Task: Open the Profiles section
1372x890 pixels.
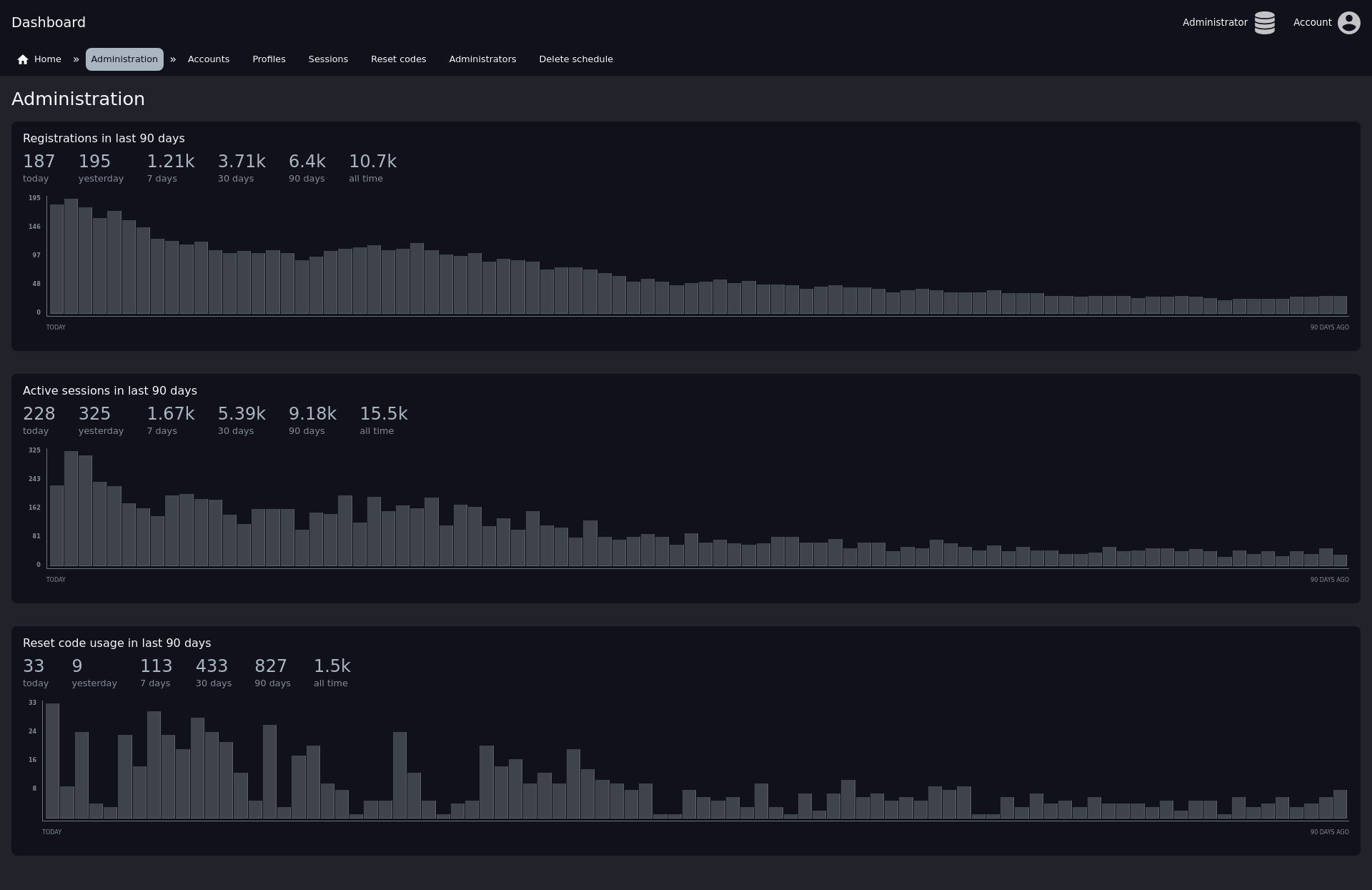Action: 269,59
